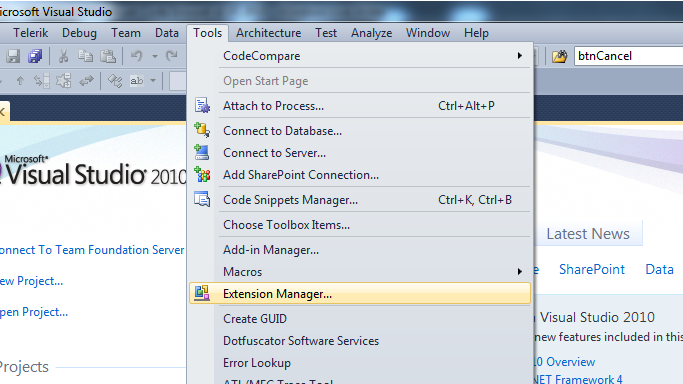
Task: Click the SharePoint link under Latest News
Action: click(592, 269)
